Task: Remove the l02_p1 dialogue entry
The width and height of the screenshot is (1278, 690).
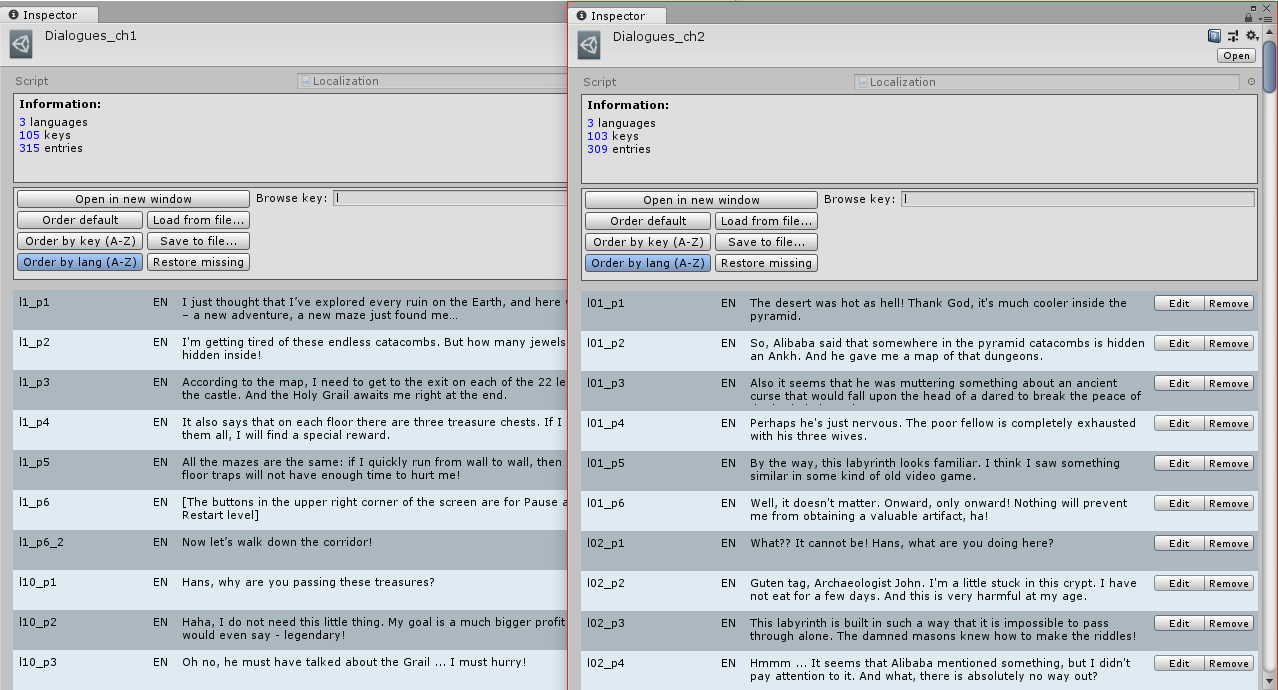Action: pos(1228,543)
